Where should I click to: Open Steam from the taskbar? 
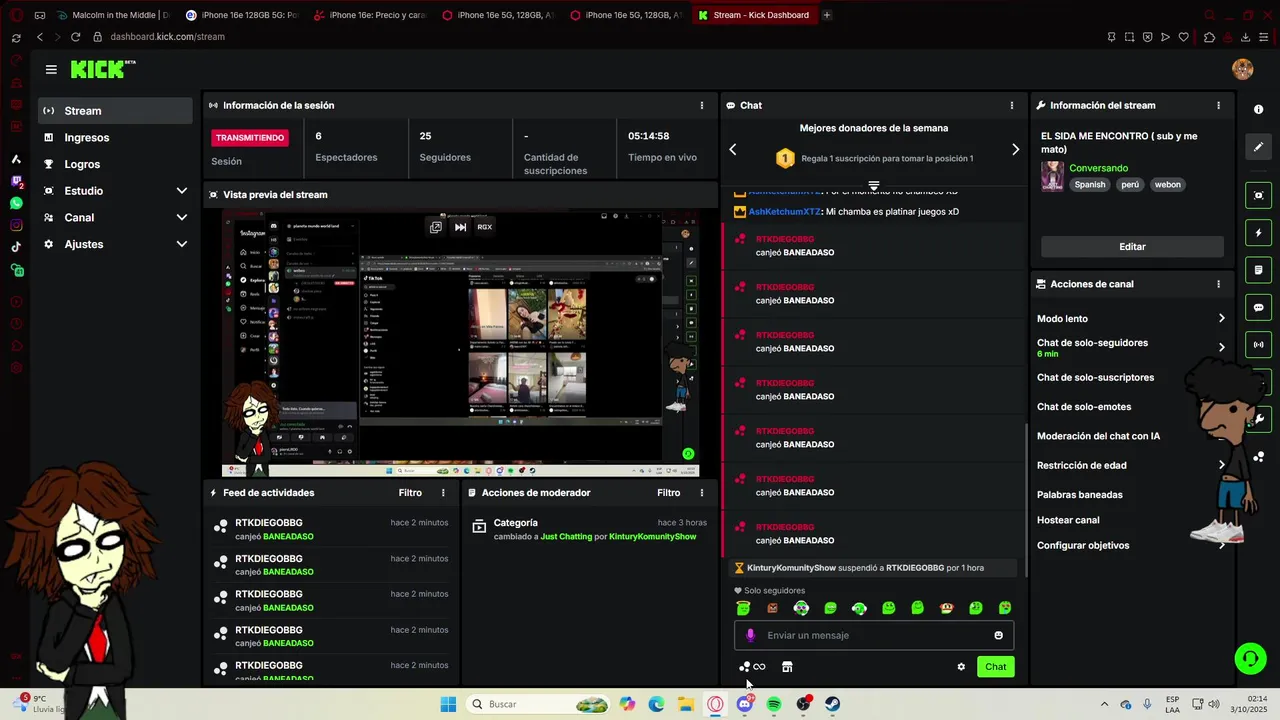click(x=832, y=704)
